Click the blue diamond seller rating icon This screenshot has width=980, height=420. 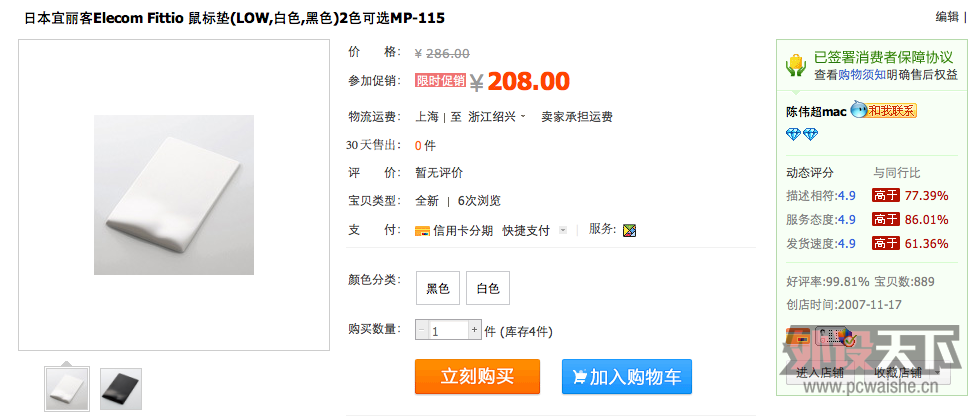pyautogui.click(x=802, y=134)
